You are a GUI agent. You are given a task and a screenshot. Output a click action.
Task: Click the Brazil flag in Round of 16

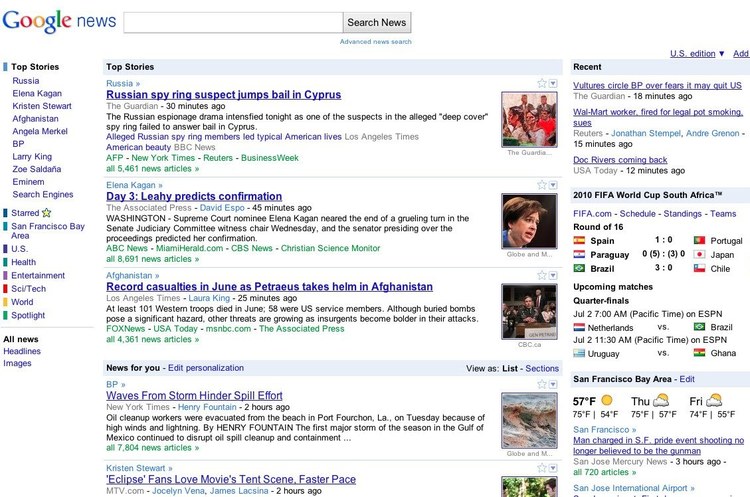579,268
